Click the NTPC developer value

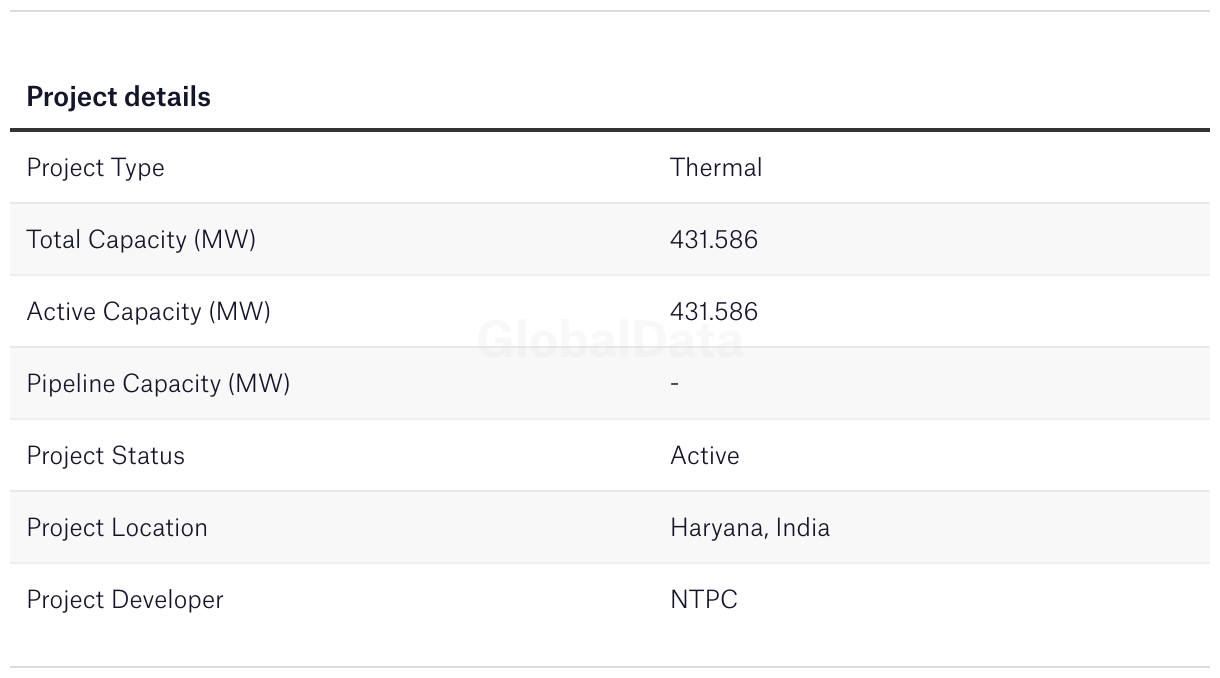704,600
